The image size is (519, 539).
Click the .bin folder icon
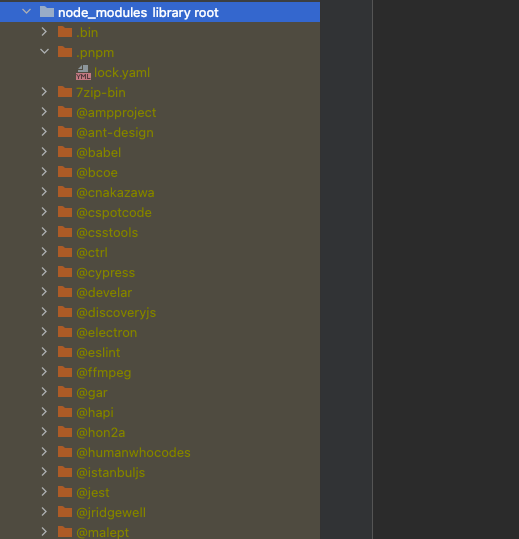pyautogui.click(x=65, y=32)
